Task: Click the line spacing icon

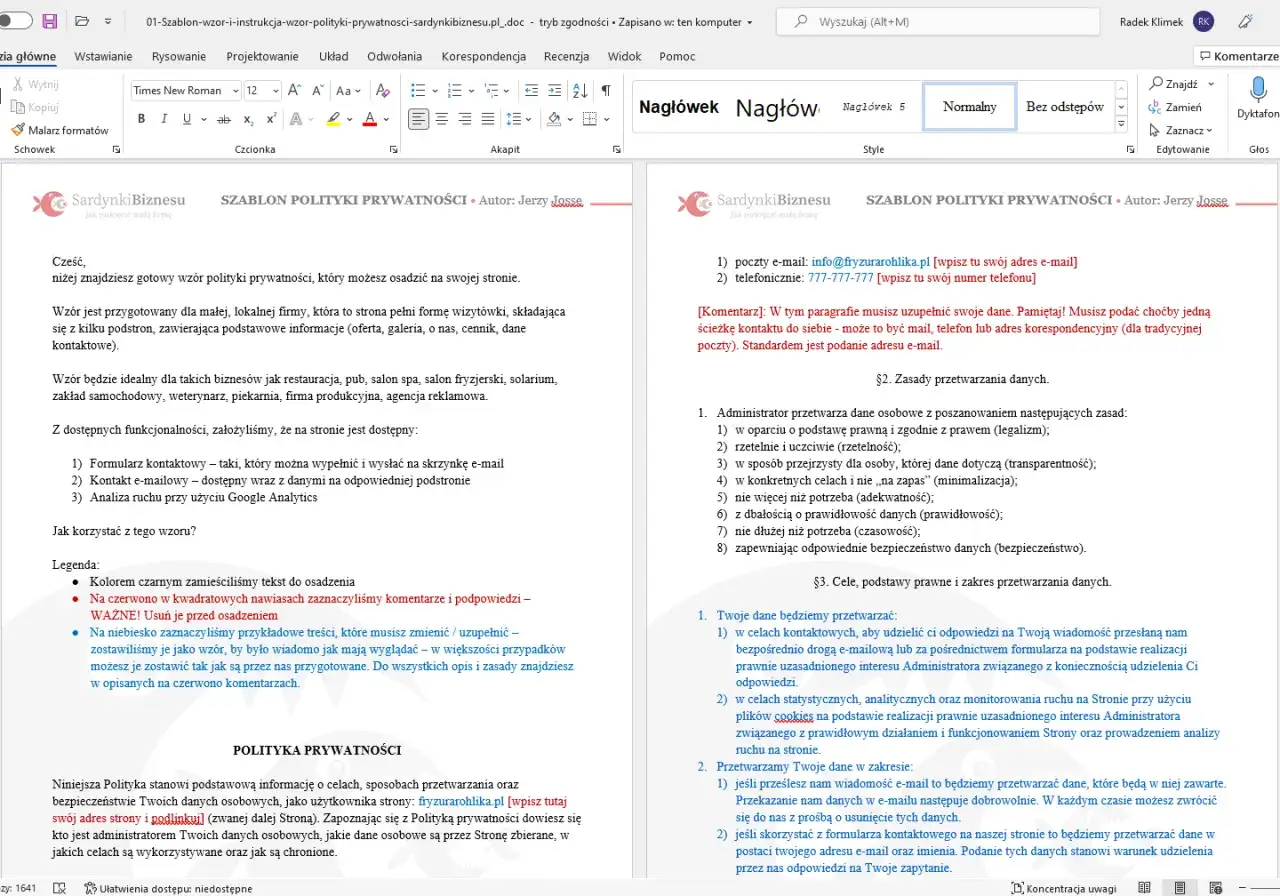Action: (515, 119)
